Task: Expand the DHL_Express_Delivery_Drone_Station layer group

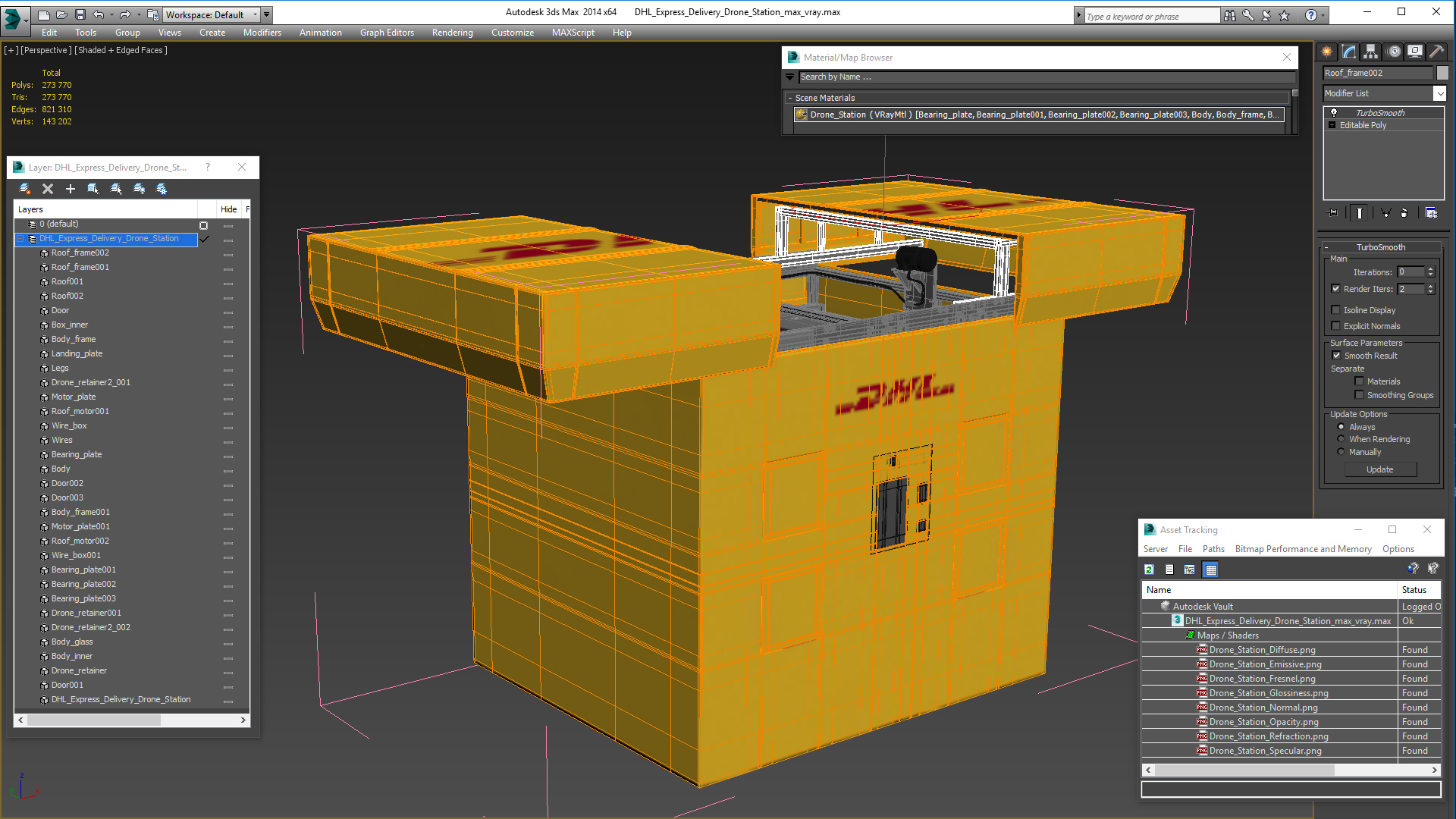Action: [22, 238]
